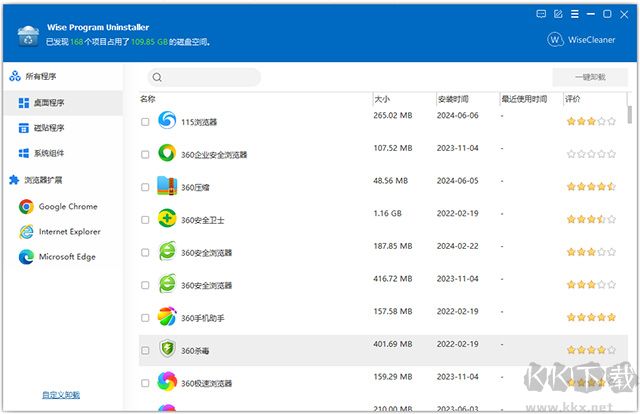Check the box for 360企业安全浏览器
This screenshot has width=640, height=414.
pos(145,154)
